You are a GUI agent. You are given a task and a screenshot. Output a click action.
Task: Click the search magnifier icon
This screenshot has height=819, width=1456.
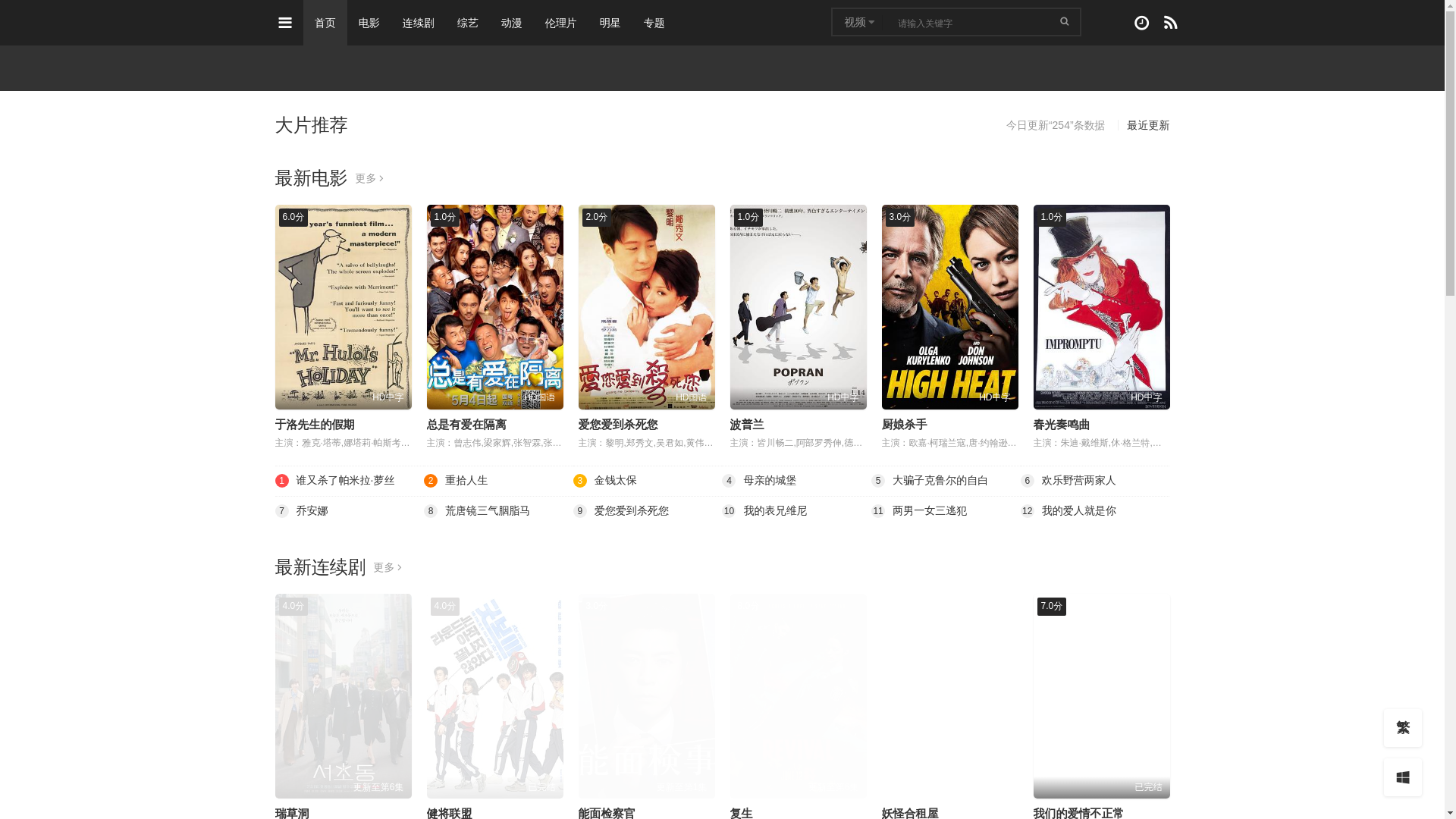1064,22
